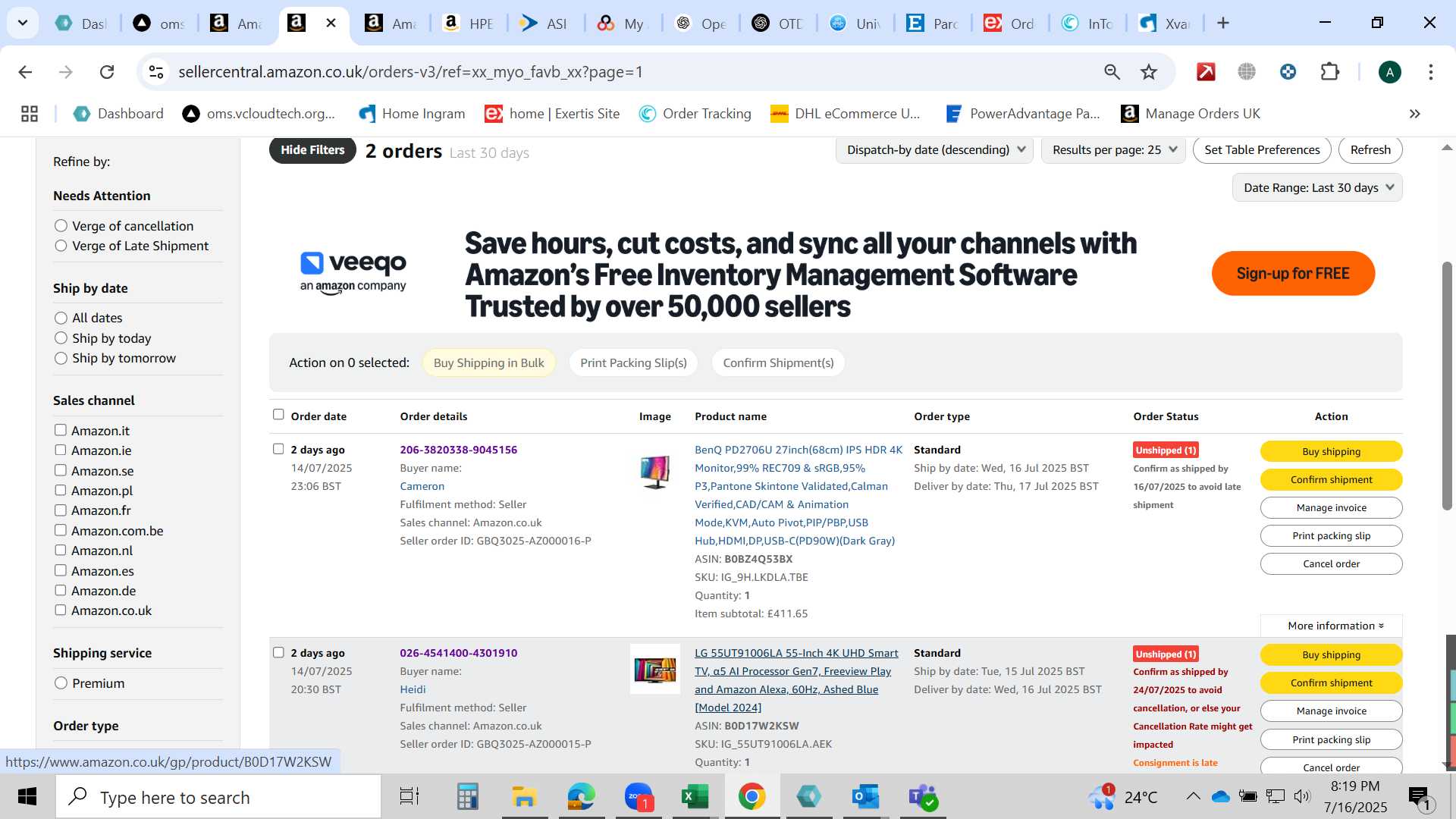Open the Dashboard bookmark
This screenshot has height=819, width=1456.
[x=118, y=114]
